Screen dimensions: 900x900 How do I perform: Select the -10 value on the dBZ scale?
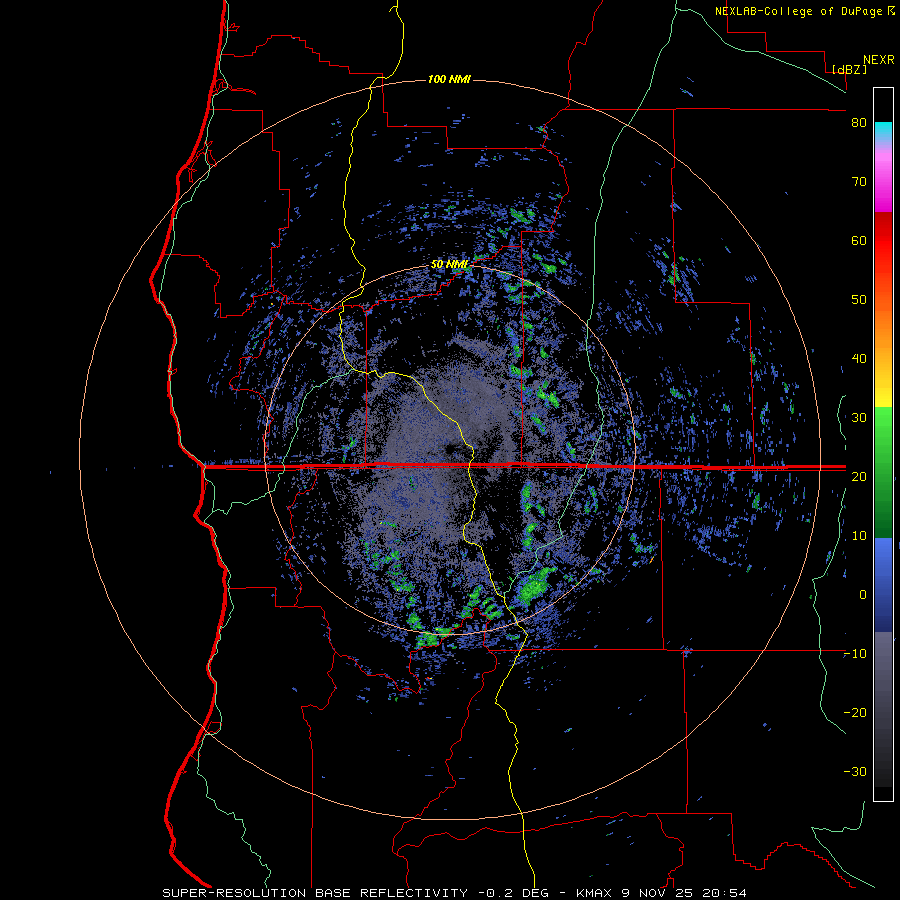(x=855, y=653)
